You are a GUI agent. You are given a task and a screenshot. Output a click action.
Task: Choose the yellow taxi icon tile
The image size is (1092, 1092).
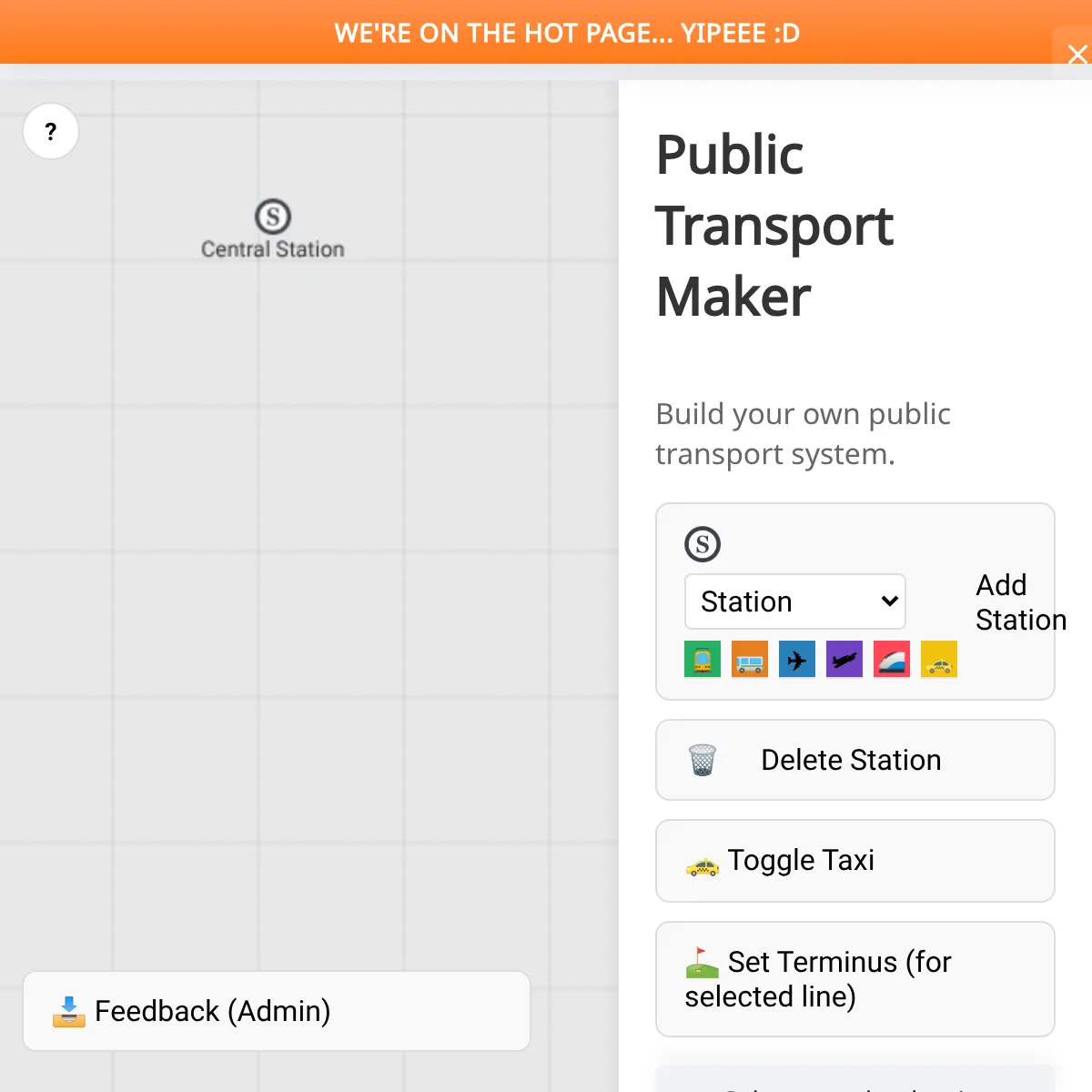938,659
